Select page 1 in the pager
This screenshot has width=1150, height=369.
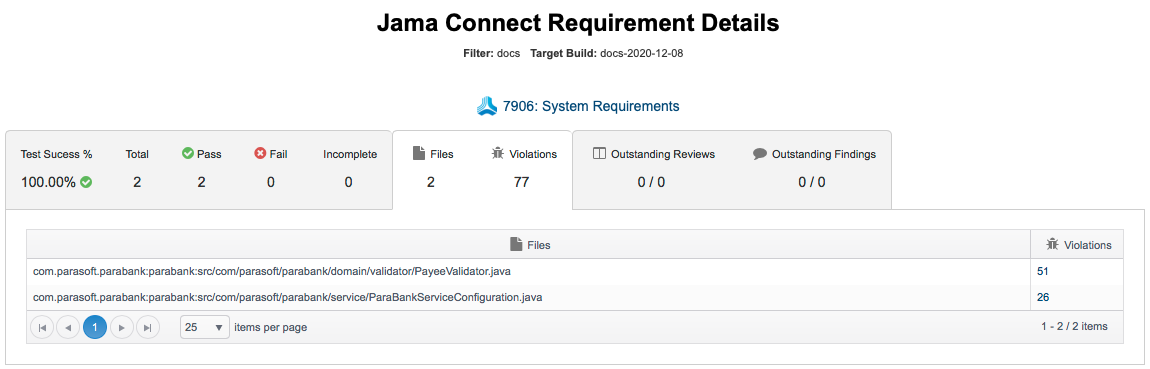[x=95, y=327]
